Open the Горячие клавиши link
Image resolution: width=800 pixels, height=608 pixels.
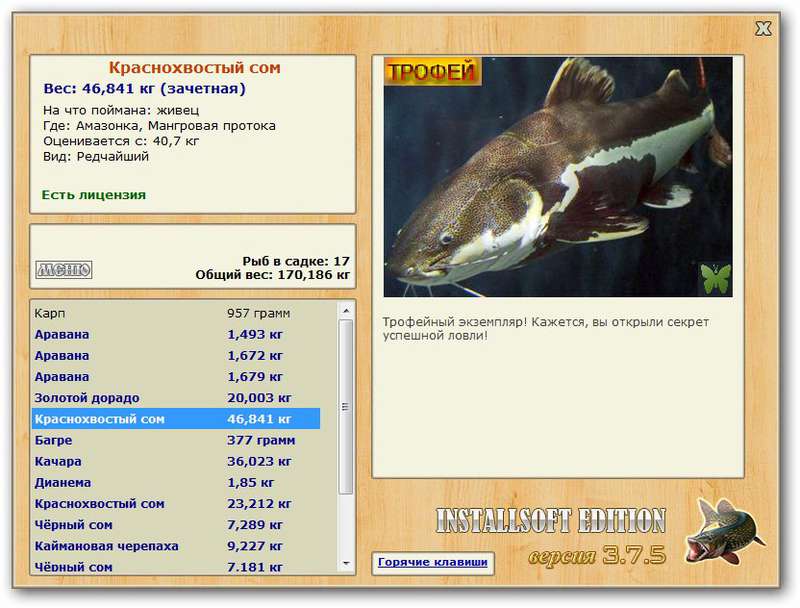433,562
